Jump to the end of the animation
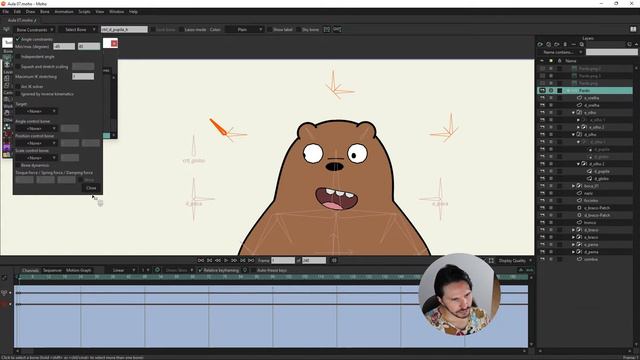 [251, 260]
